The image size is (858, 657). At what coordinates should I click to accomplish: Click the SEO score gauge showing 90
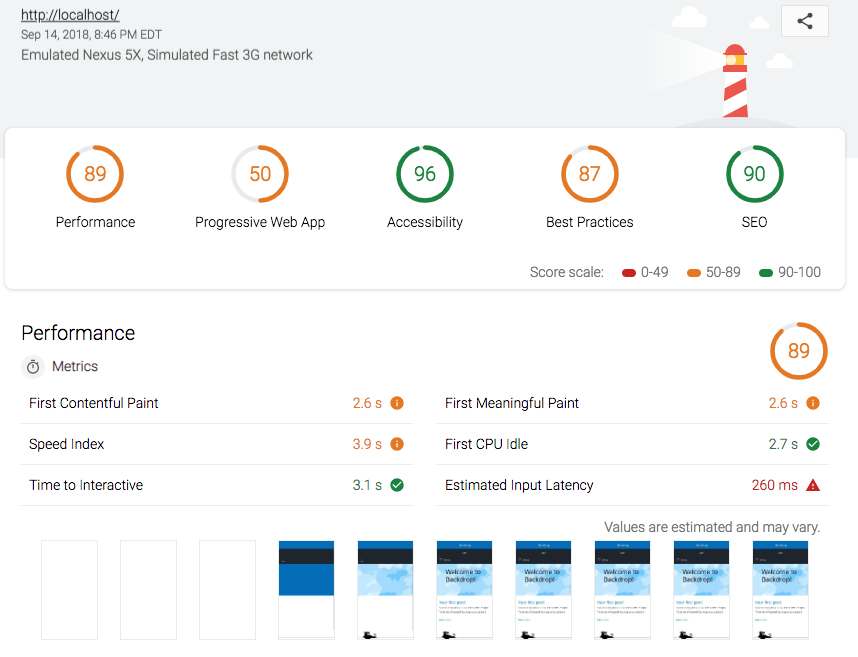755,174
